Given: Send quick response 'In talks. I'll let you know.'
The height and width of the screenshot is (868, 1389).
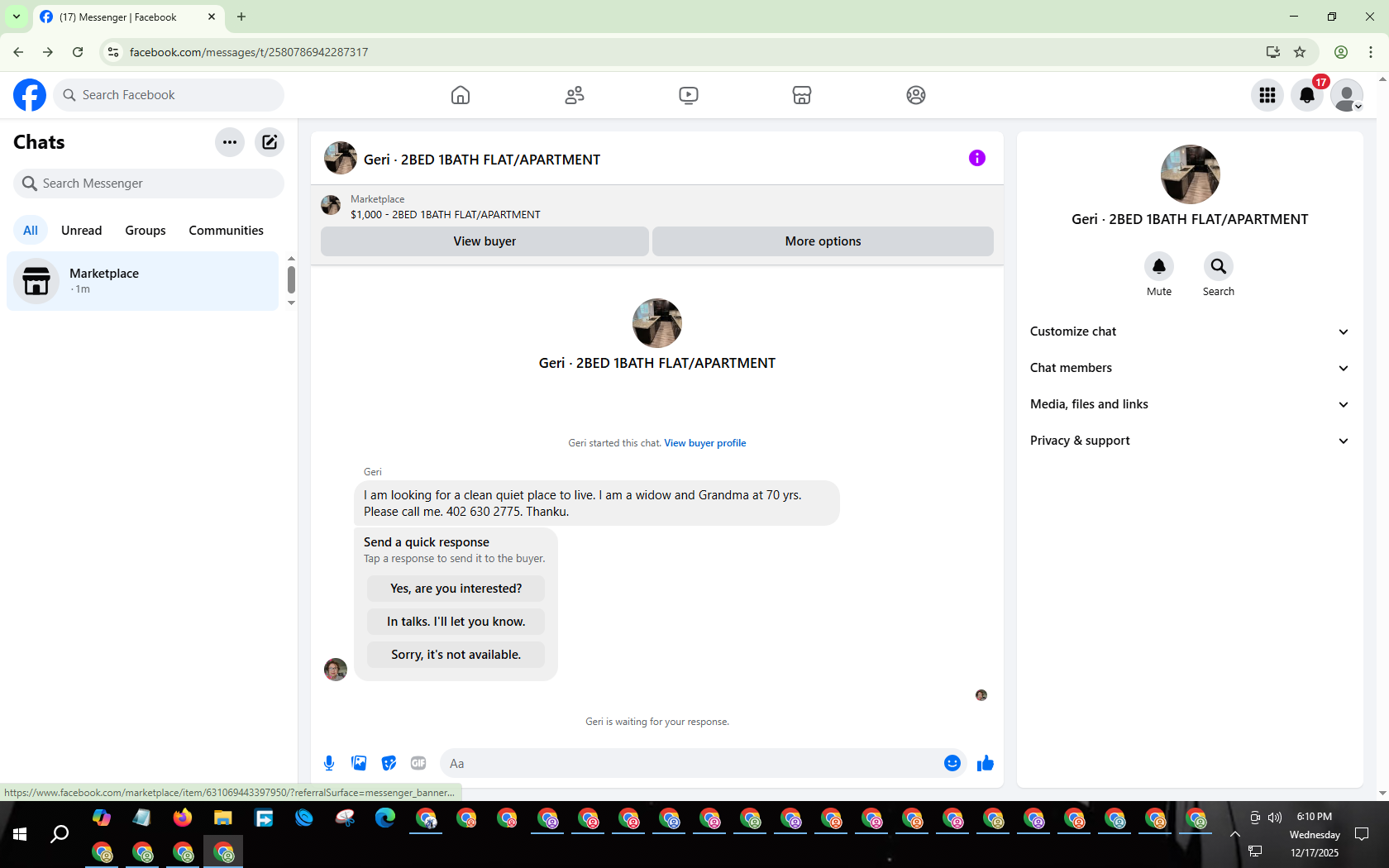Looking at the screenshot, I should click(456, 622).
